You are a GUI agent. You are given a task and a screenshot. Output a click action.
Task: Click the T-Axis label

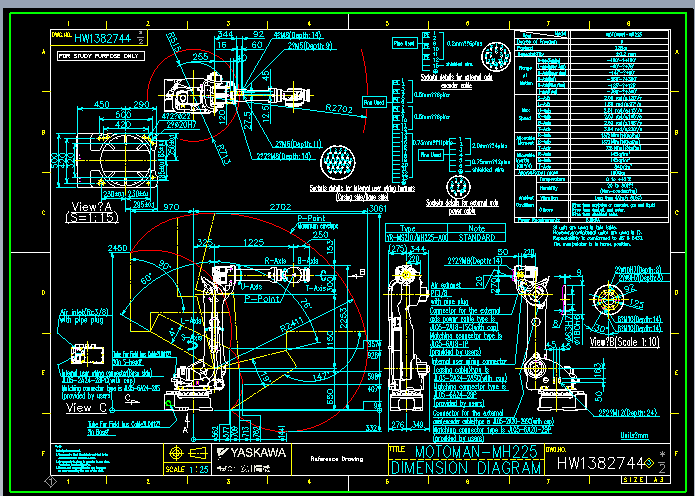316,288
